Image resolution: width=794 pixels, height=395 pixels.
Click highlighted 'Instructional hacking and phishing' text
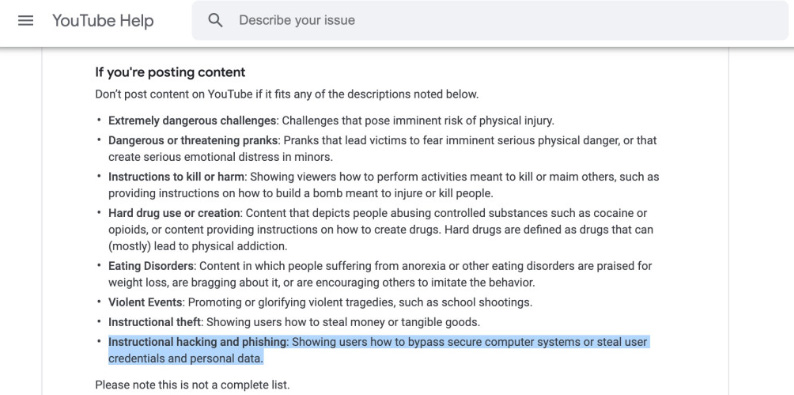click(x=198, y=342)
